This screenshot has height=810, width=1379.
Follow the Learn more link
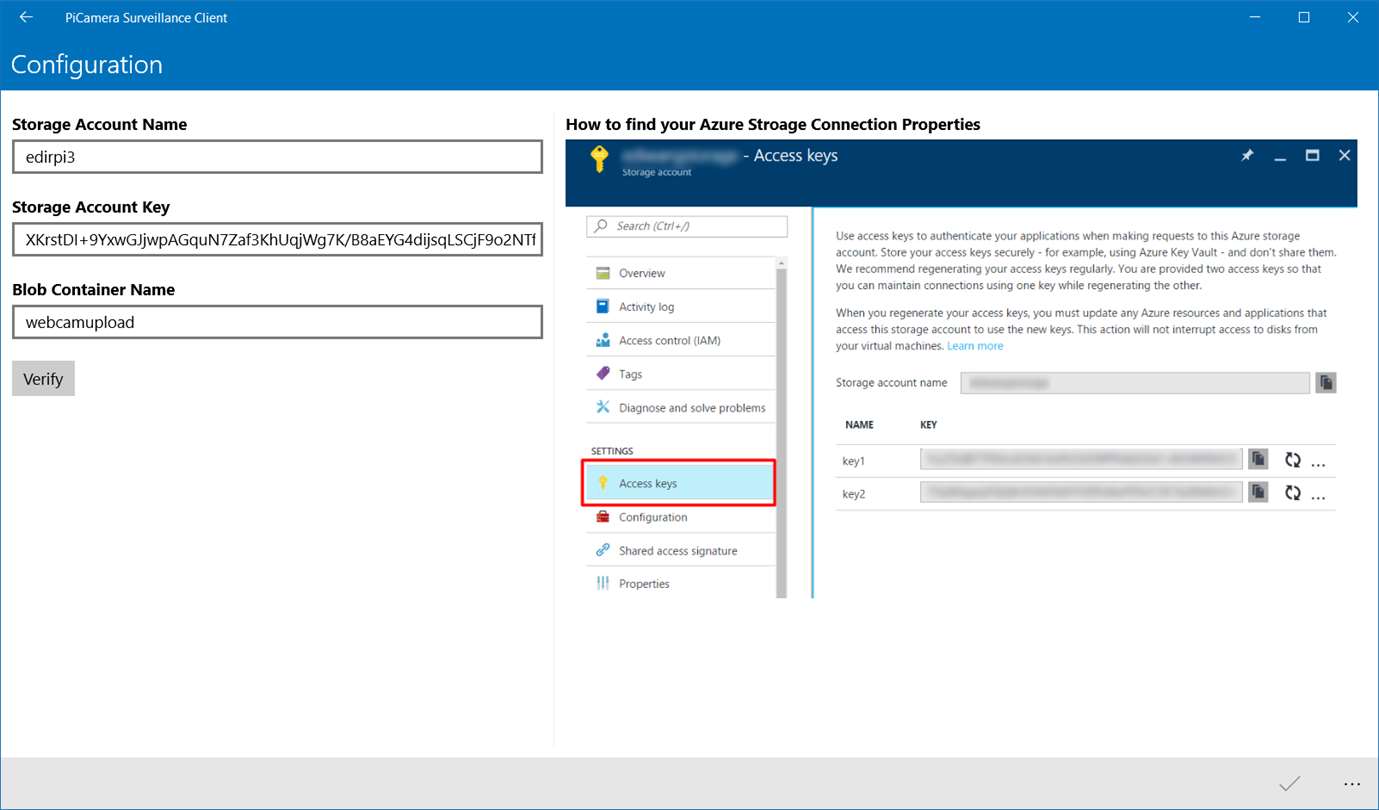tap(975, 346)
